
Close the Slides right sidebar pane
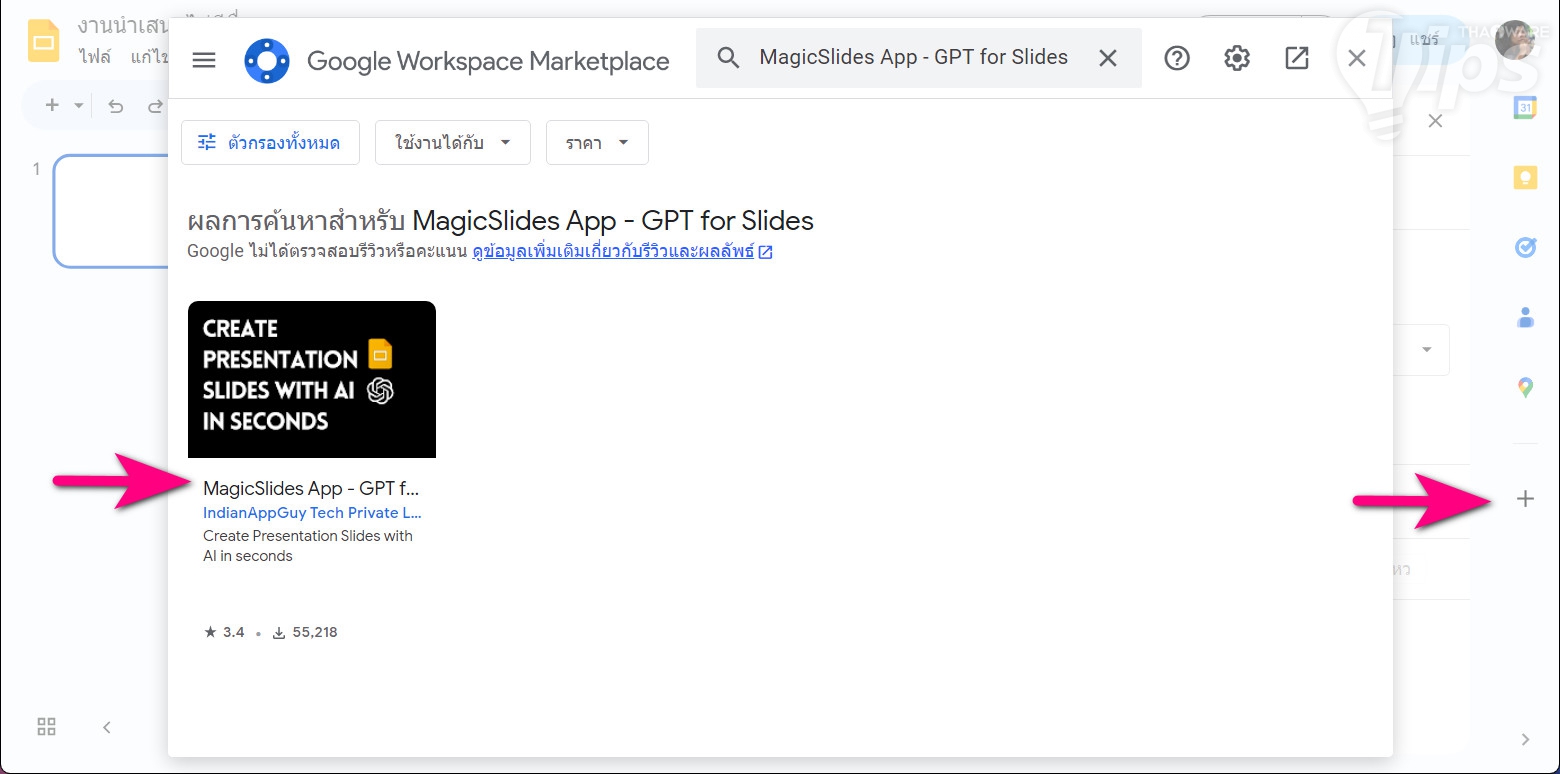point(1435,121)
